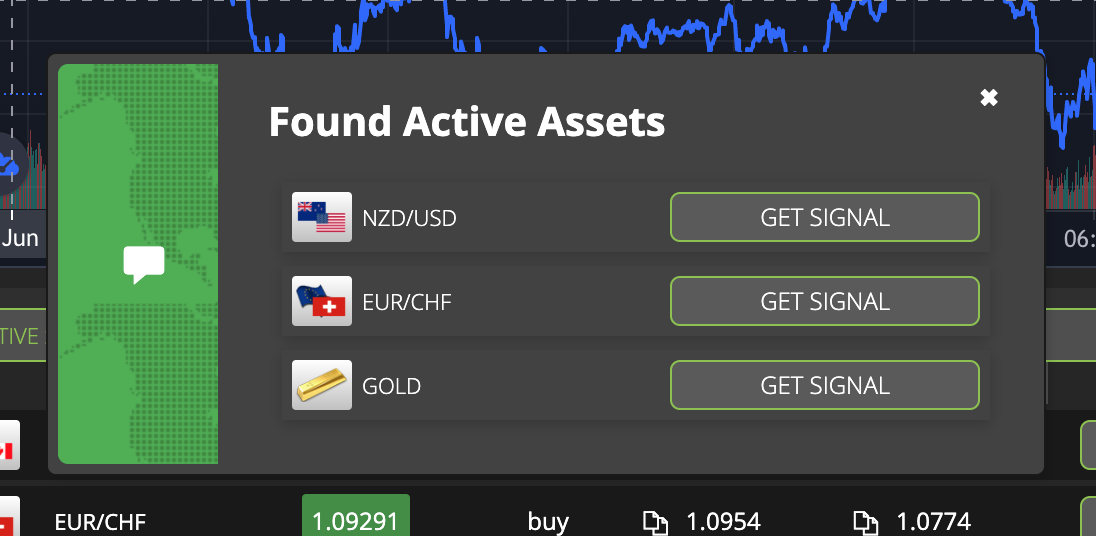The height and width of the screenshot is (536, 1096).
Task: Open the partially visible ACTIVE tab
Action: click(x=22, y=335)
